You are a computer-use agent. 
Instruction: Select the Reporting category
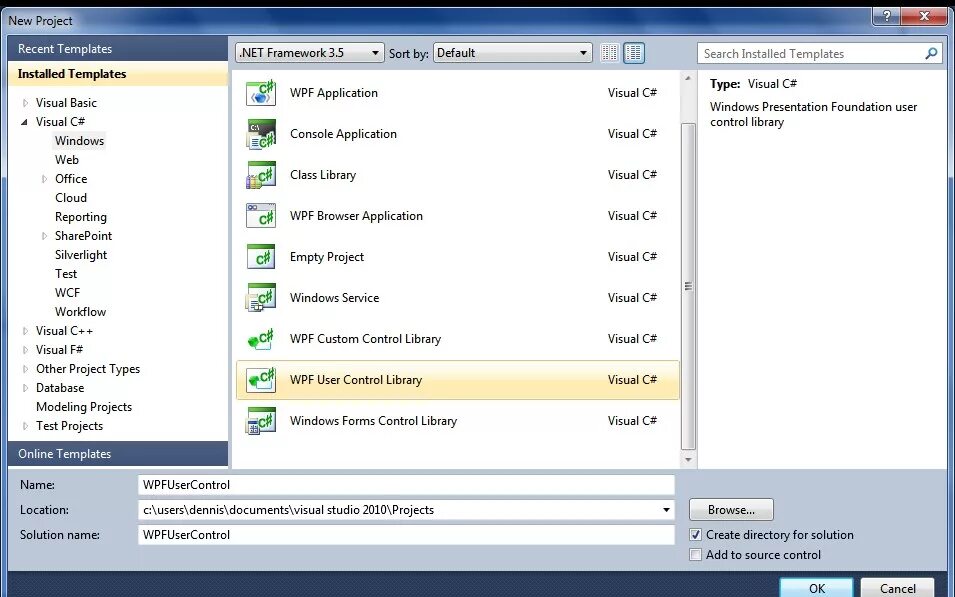(x=80, y=217)
